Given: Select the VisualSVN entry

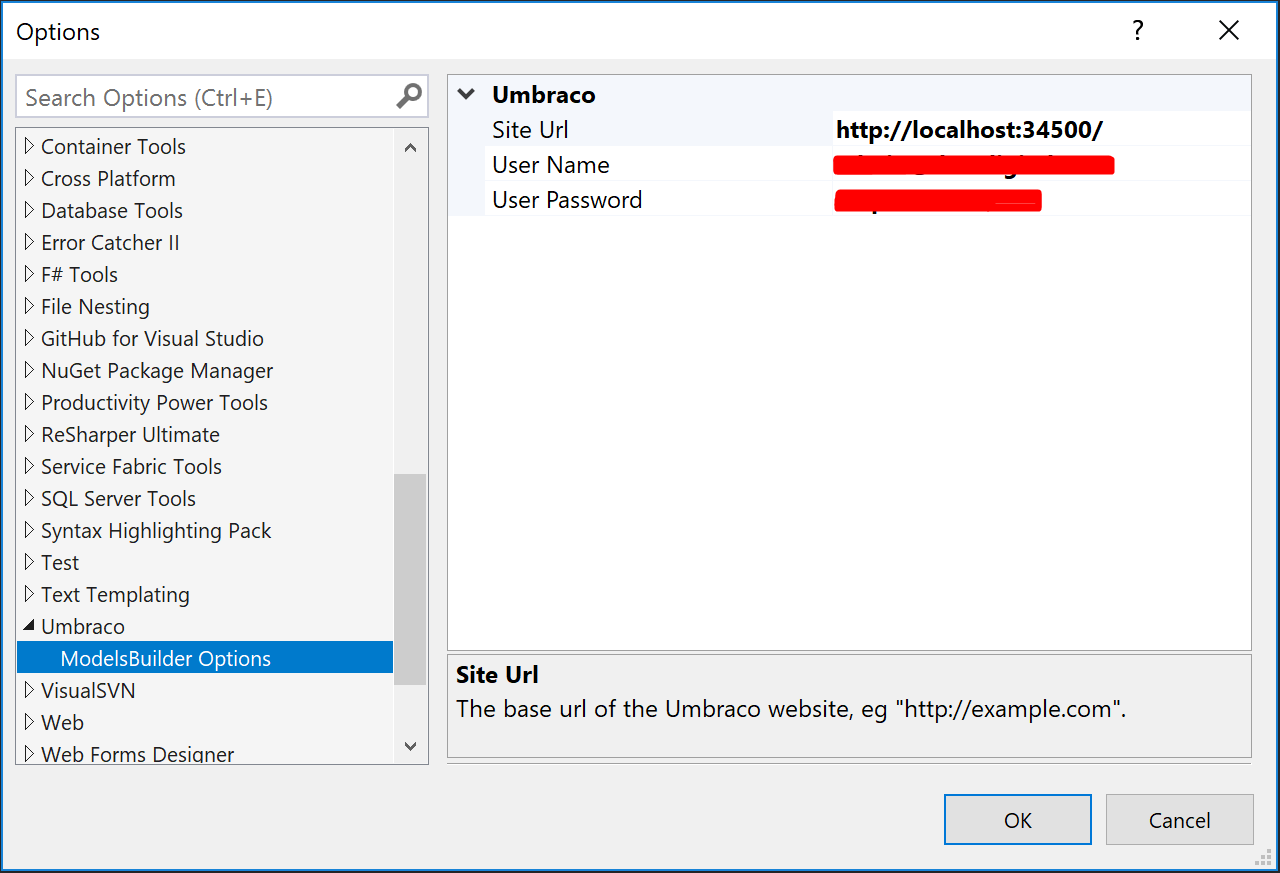Looking at the screenshot, I should (88, 690).
